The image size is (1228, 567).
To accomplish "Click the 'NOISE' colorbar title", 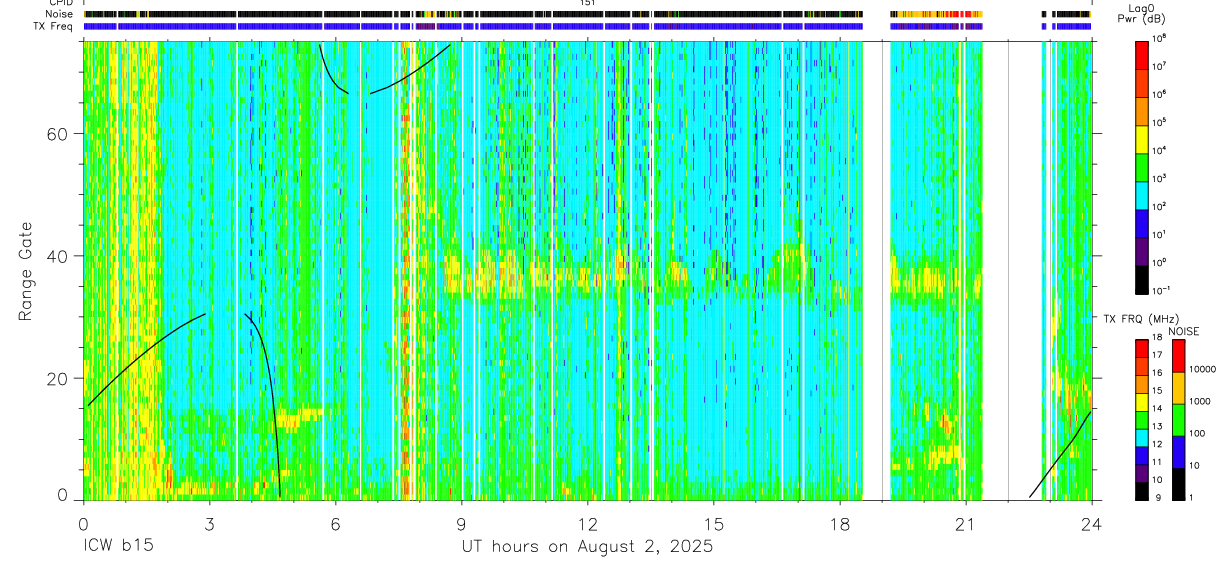I will tap(1184, 331).
